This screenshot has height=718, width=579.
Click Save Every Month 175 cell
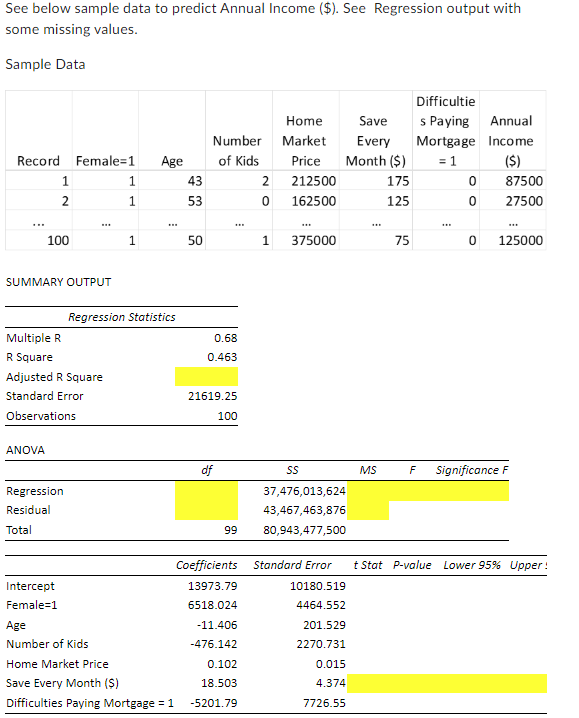pos(398,181)
